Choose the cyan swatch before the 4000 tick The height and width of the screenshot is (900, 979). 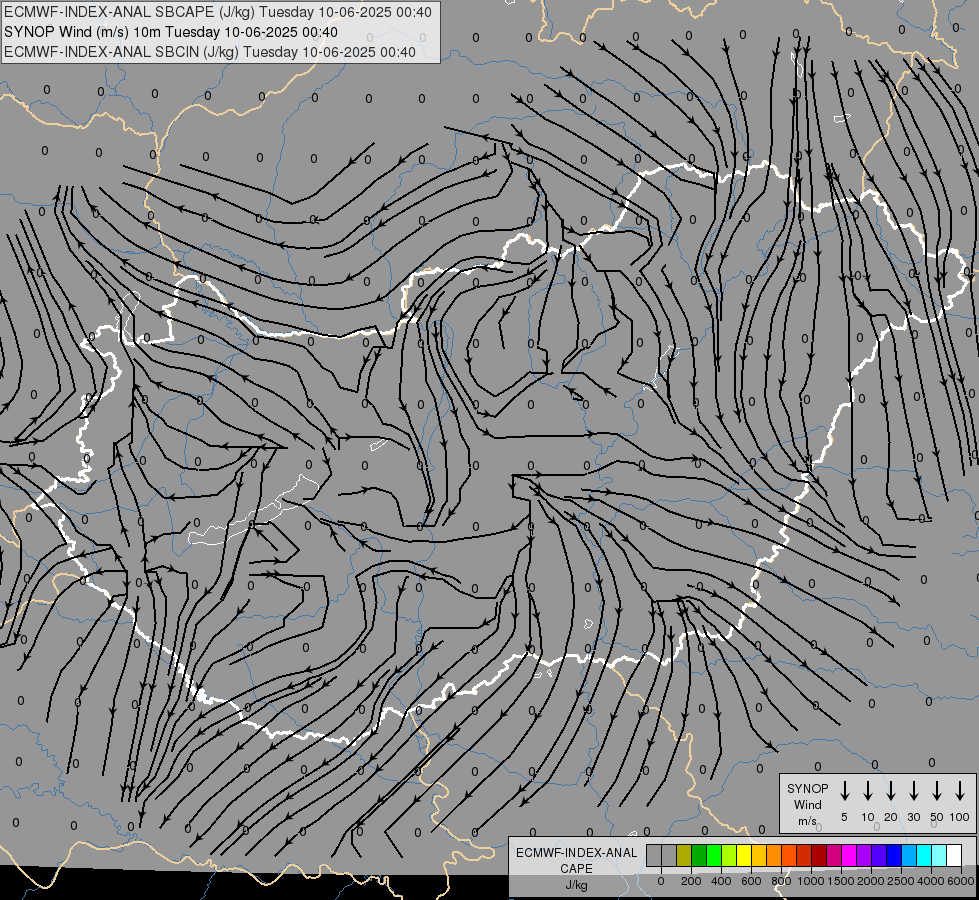point(923,855)
